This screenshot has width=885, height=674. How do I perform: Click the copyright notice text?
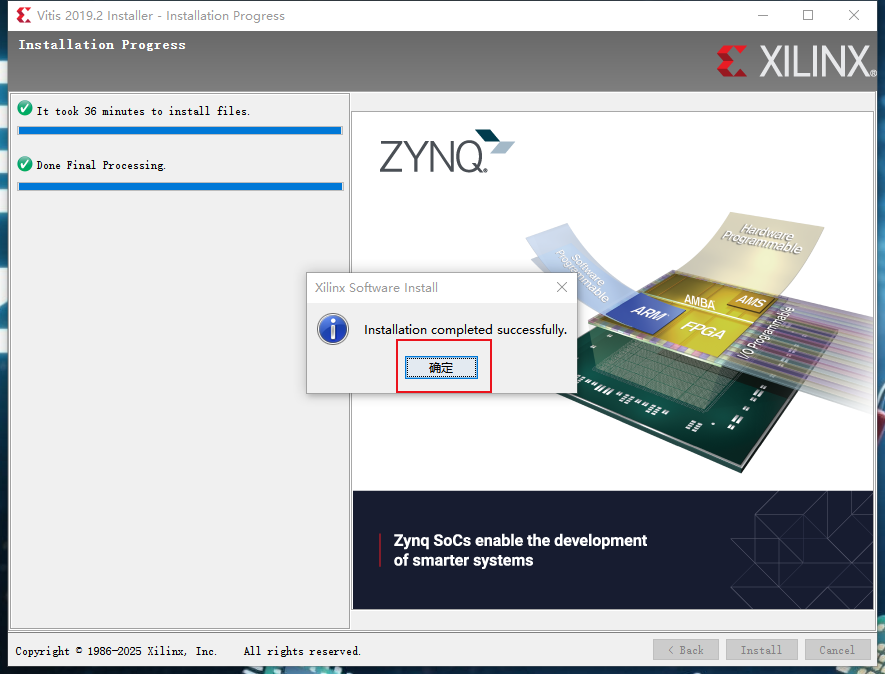[x=116, y=651]
